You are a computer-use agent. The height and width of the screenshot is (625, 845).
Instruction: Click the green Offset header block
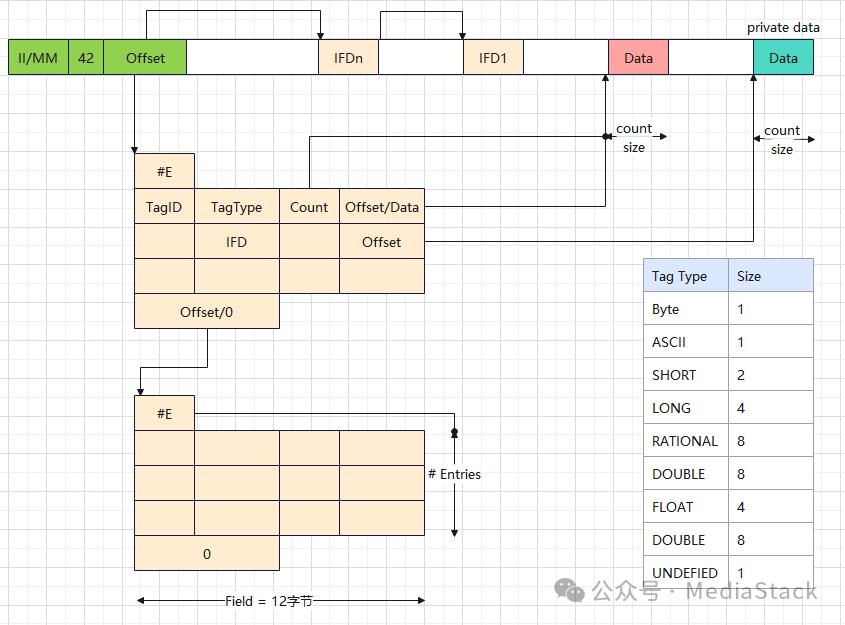coord(145,57)
